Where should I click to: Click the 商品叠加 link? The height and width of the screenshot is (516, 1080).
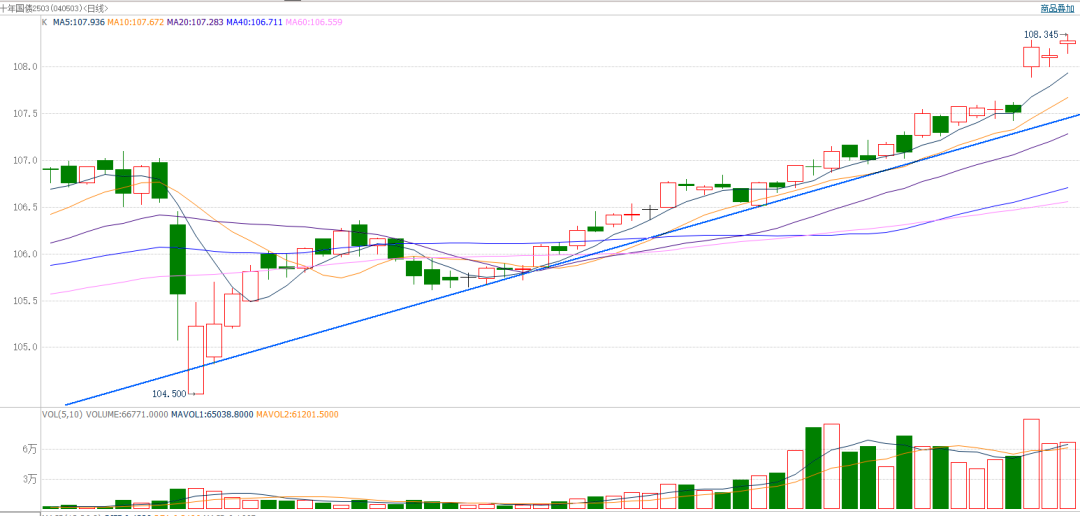coord(1057,8)
